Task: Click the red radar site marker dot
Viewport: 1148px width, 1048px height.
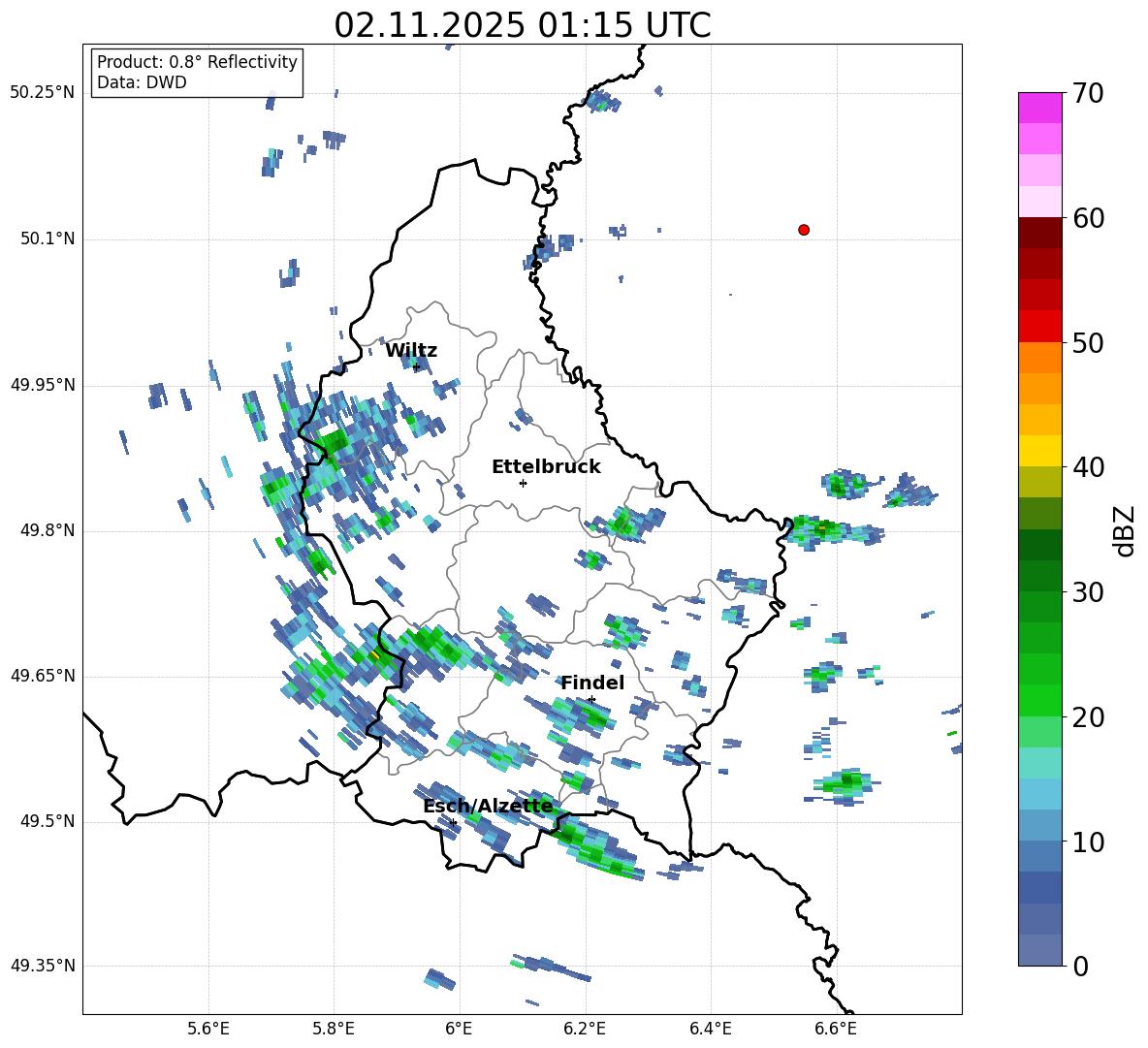Action: point(804,230)
